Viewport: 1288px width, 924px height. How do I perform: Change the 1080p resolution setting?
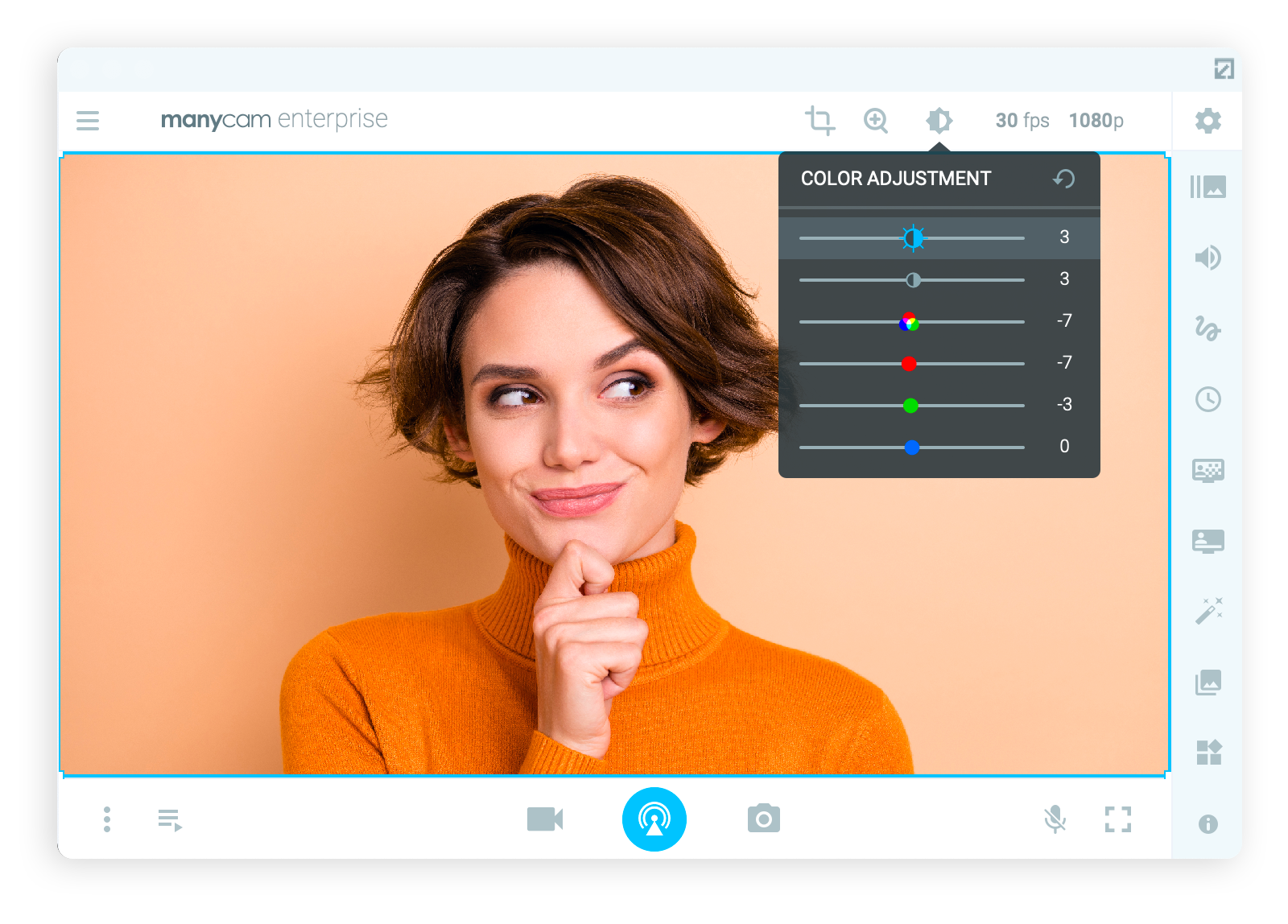1096,121
